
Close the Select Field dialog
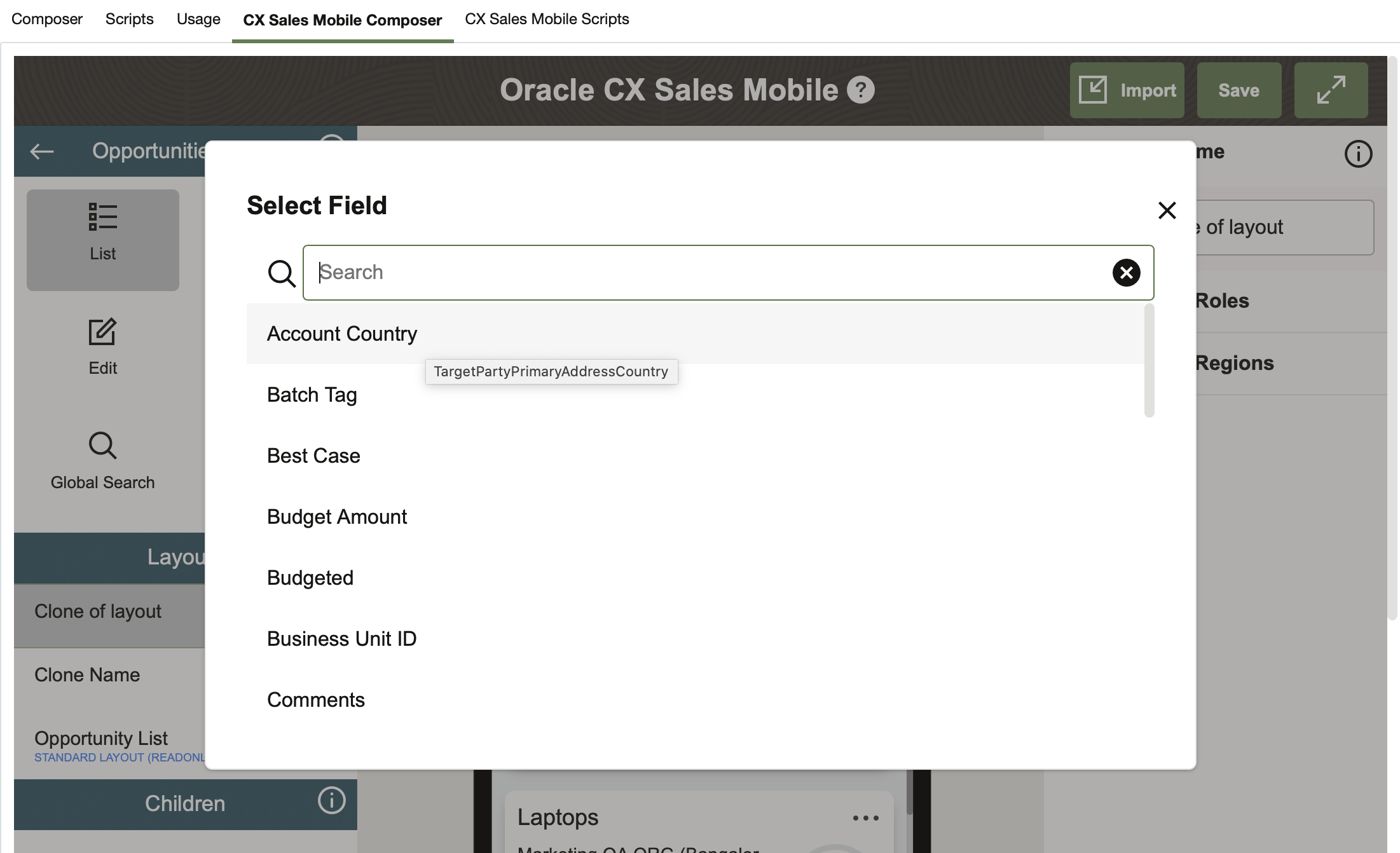pos(1167,210)
